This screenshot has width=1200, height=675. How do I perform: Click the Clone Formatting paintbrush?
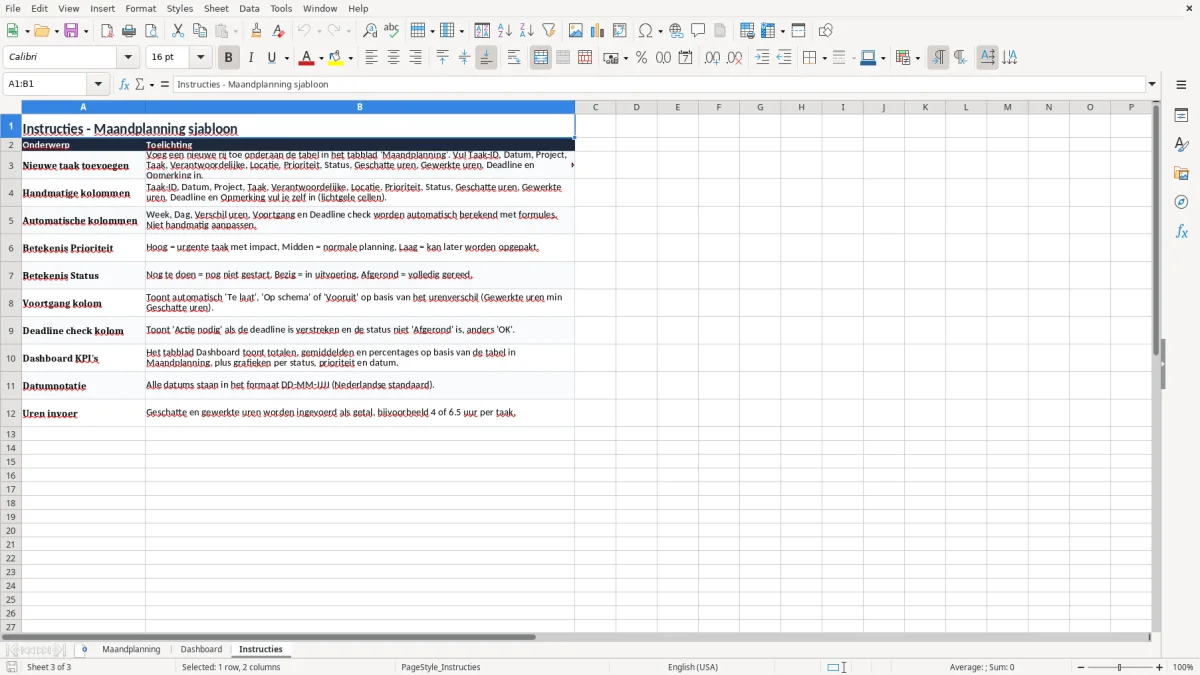[256, 31]
